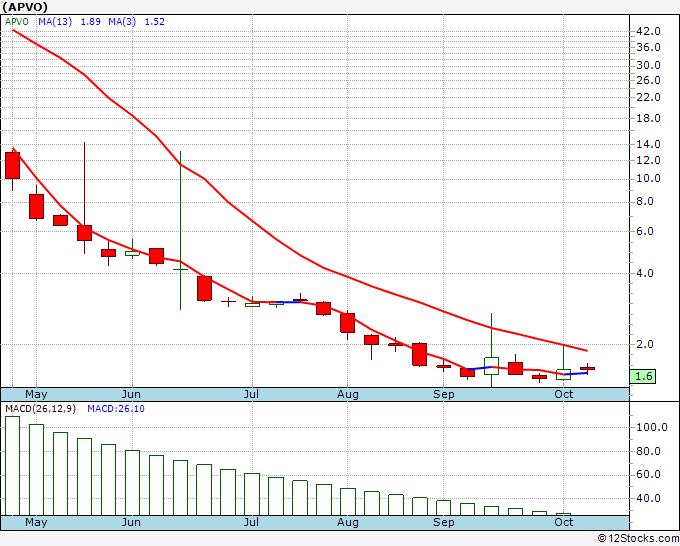Click the 100.0 MACD axis label

[x=651, y=427]
